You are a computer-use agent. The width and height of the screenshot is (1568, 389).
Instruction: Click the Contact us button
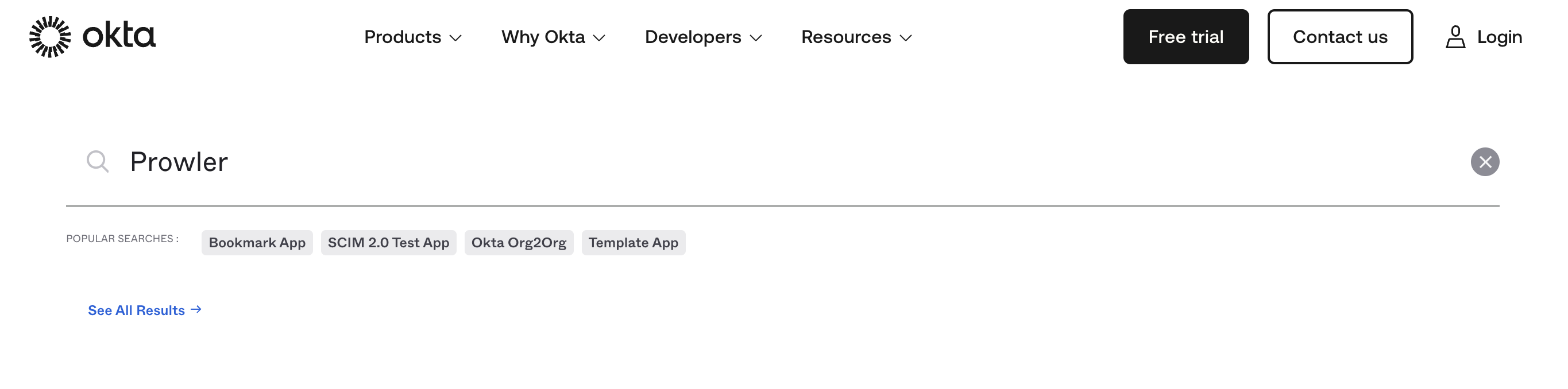click(x=1341, y=37)
